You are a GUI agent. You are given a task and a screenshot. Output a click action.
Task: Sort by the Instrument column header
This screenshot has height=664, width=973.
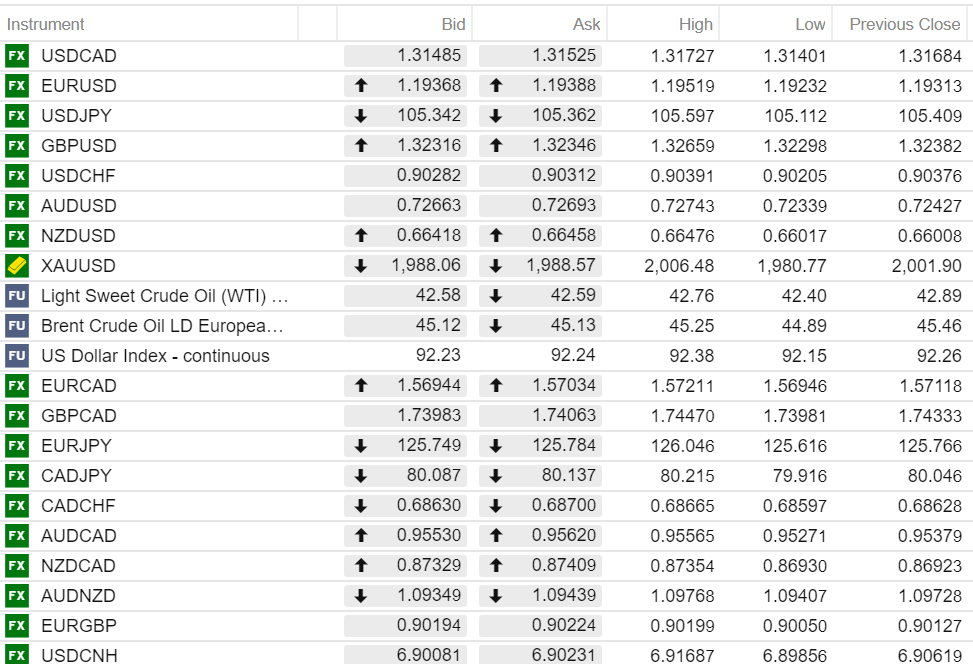tap(46, 24)
